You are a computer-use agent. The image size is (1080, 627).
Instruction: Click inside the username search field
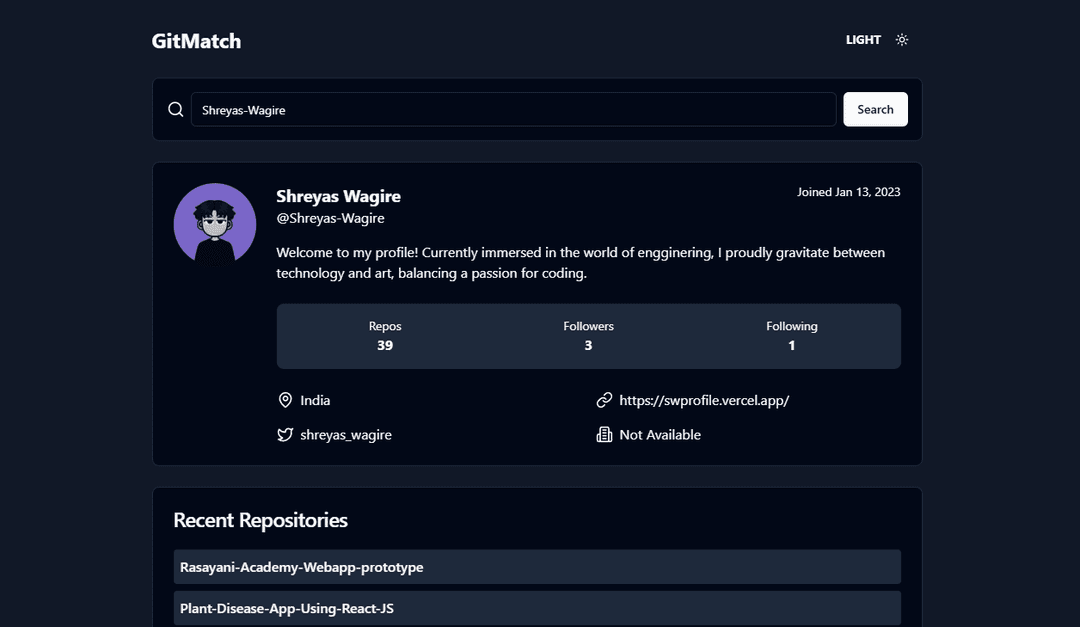tap(513, 109)
